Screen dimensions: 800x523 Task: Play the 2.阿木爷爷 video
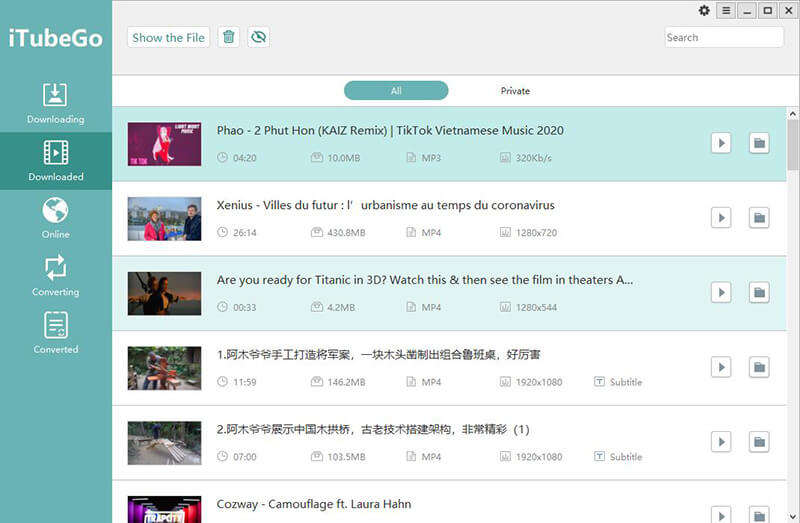721,441
